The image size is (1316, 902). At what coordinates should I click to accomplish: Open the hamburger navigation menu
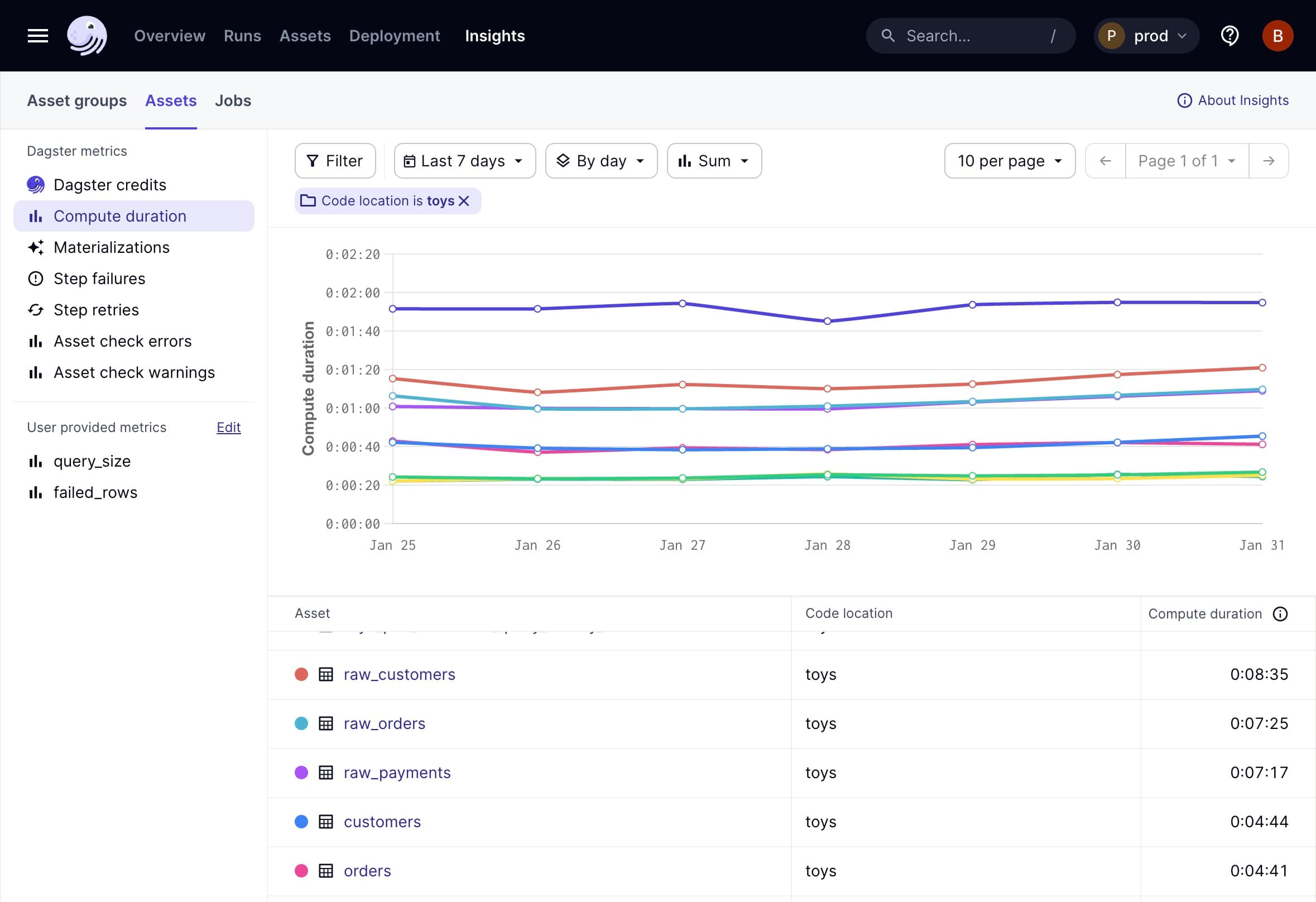(x=37, y=35)
